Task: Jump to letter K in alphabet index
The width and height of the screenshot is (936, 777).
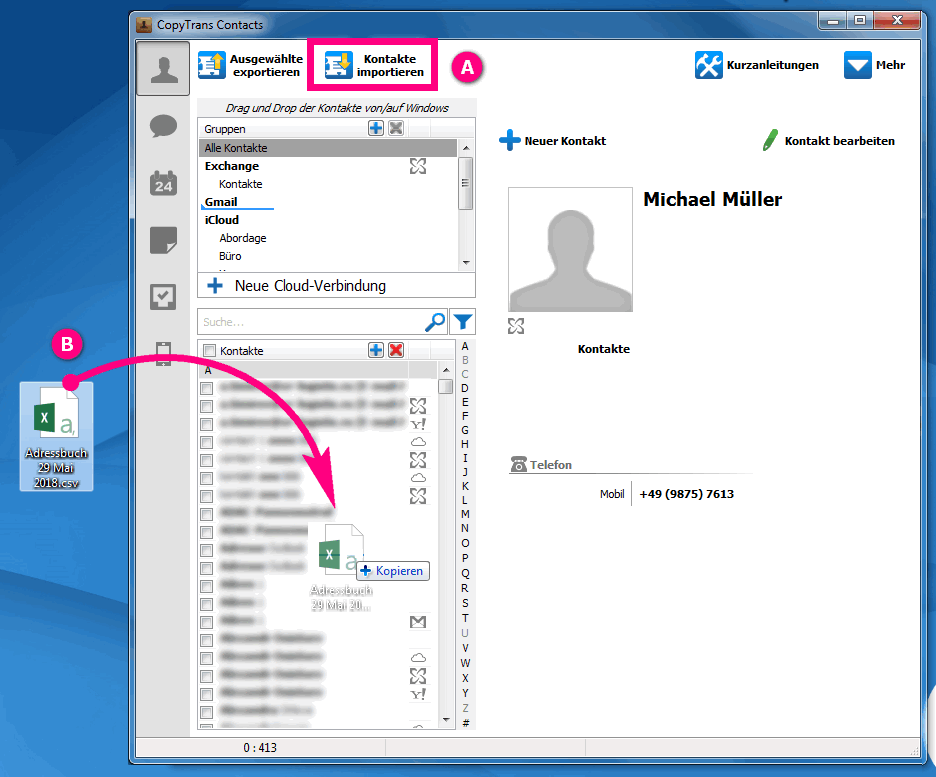Action: (465, 486)
